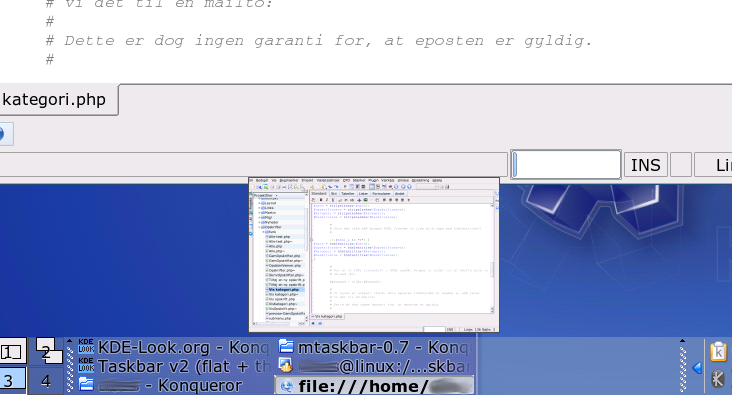Click the blue left-arrow panel button
This screenshot has width=732, height=395.
click(697, 368)
